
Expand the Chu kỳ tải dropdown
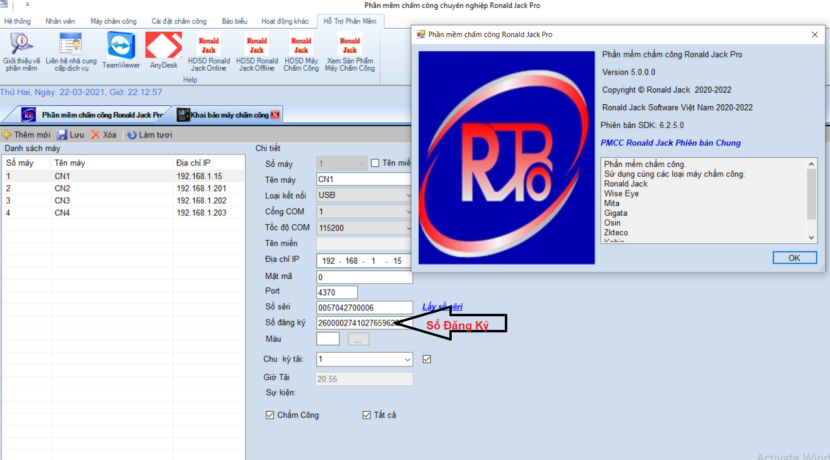407,359
